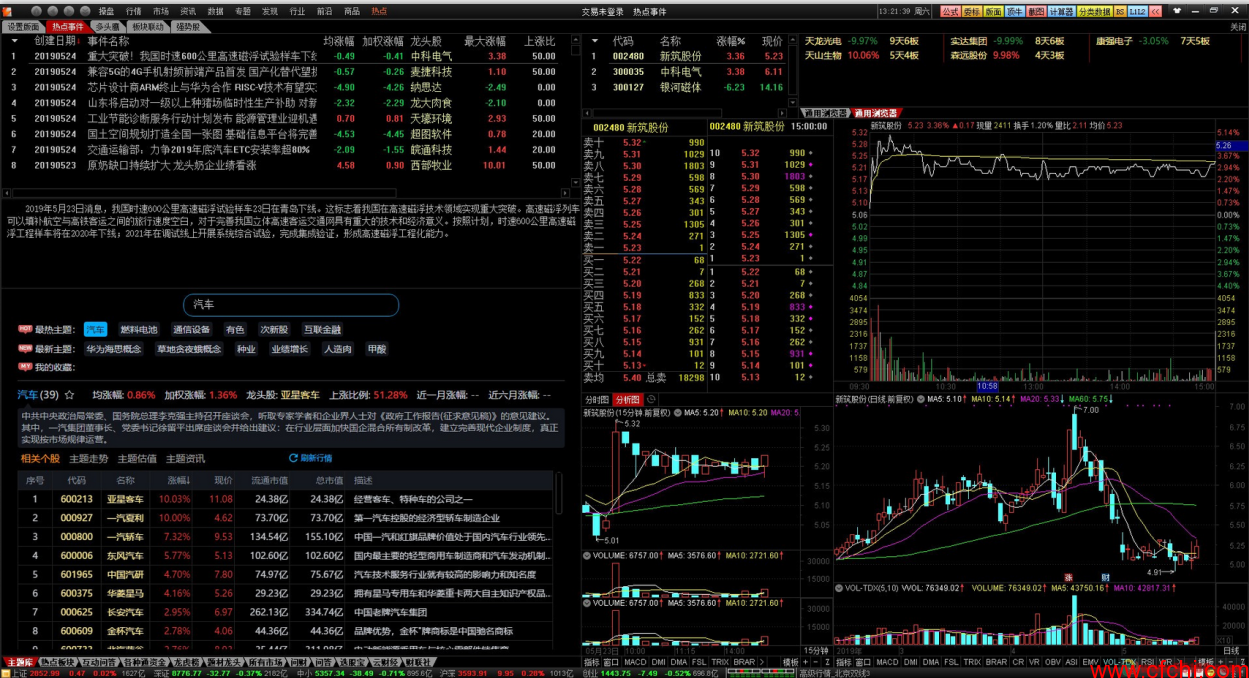The height and width of the screenshot is (678, 1249).
Task: Select the 业绩增长 new theme tag
Action: (x=289, y=349)
